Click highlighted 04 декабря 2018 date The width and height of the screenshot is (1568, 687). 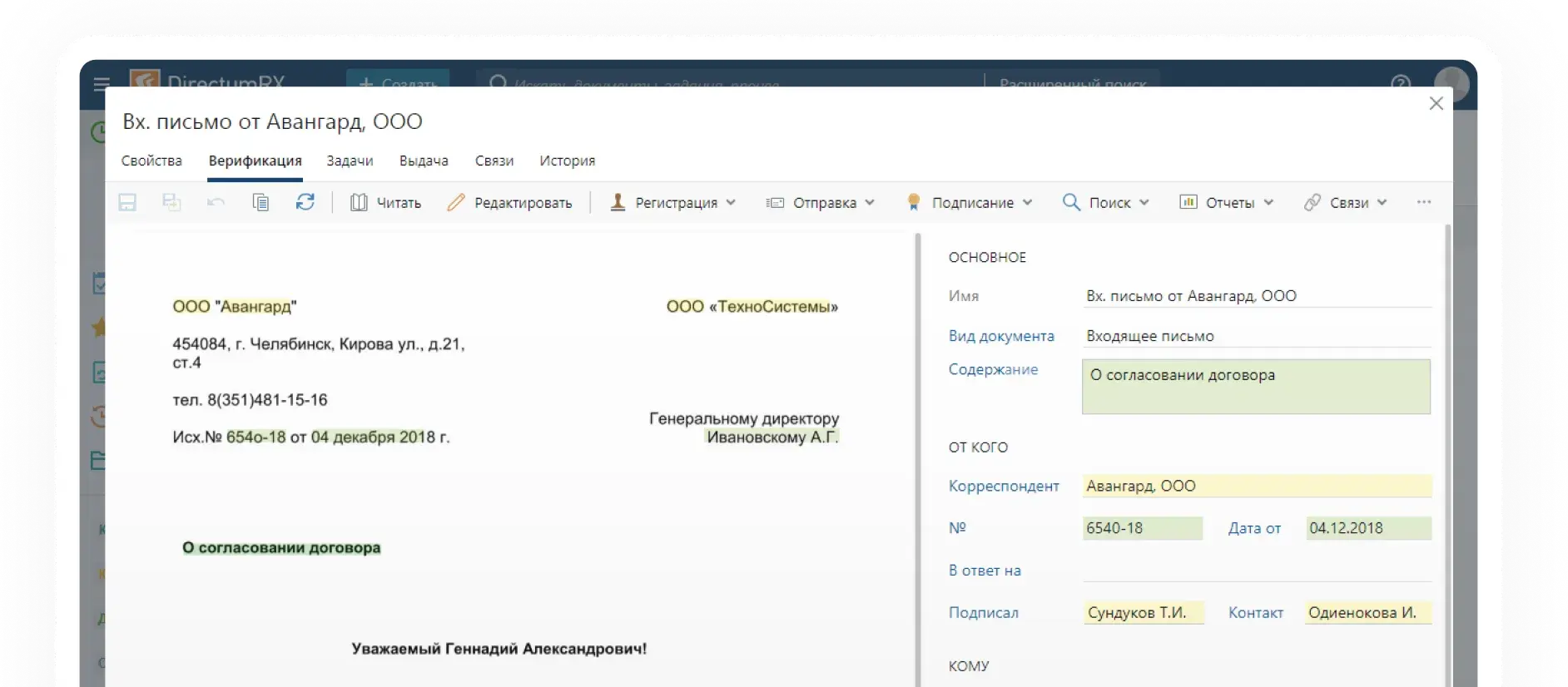[373, 437]
